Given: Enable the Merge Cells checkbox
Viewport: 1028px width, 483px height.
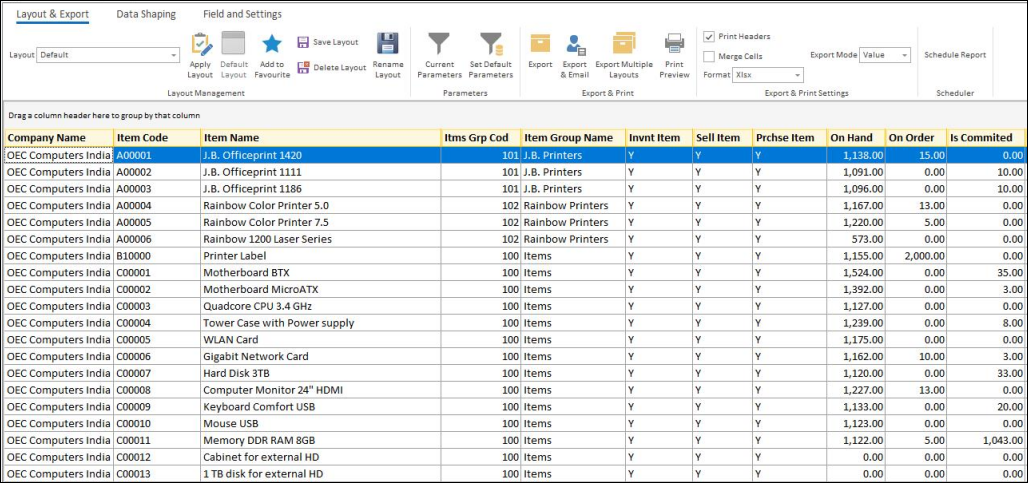Looking at the screenshot, I should [x=709, y=57].
